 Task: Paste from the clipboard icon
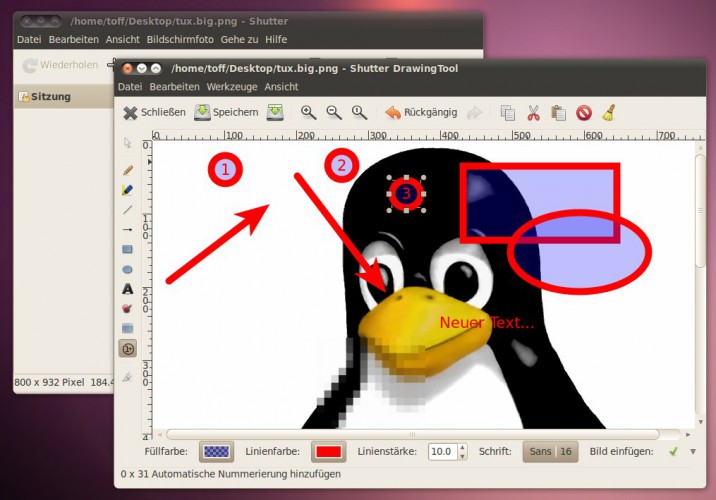tap(558, 113)
